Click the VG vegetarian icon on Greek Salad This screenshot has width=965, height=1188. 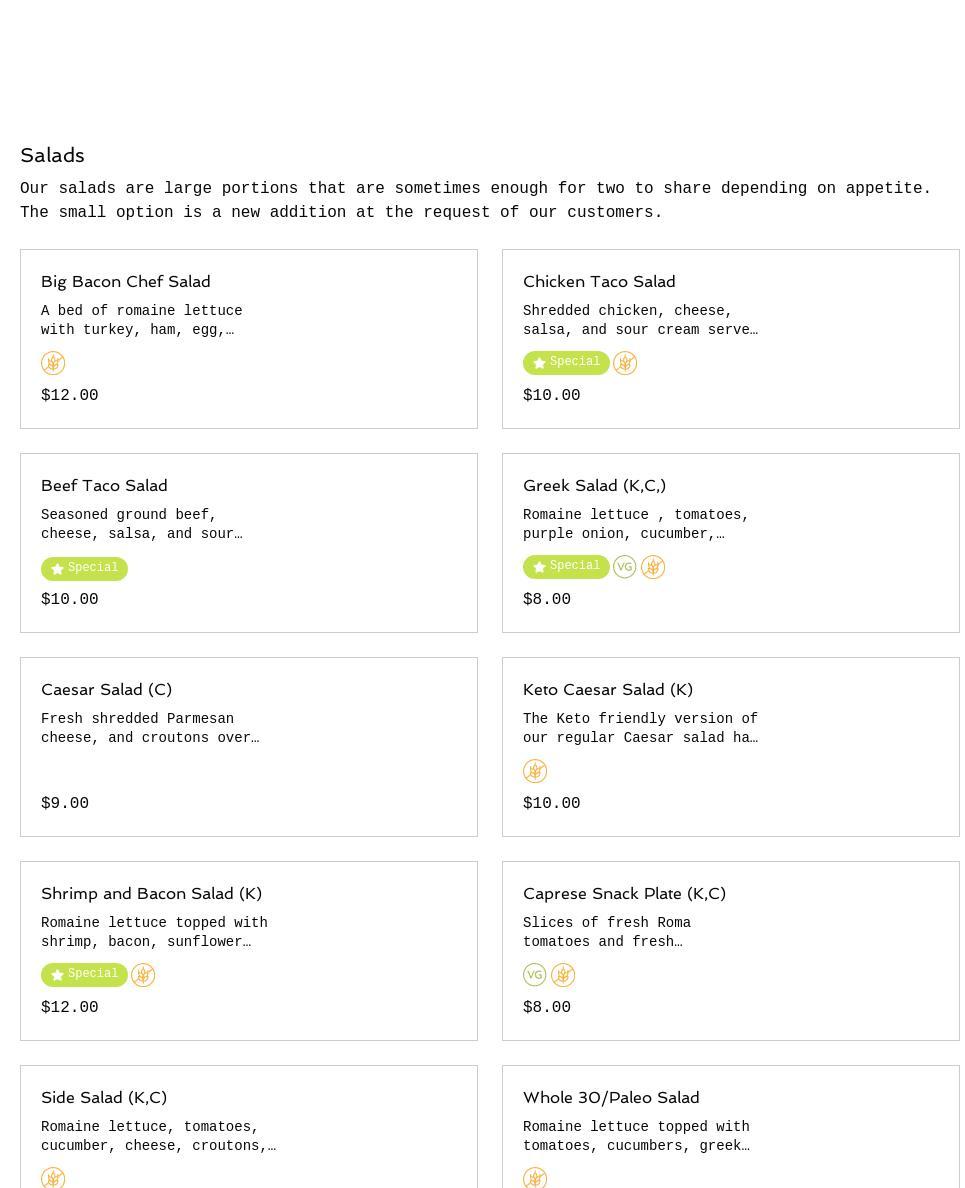click(x=625, y=567)
